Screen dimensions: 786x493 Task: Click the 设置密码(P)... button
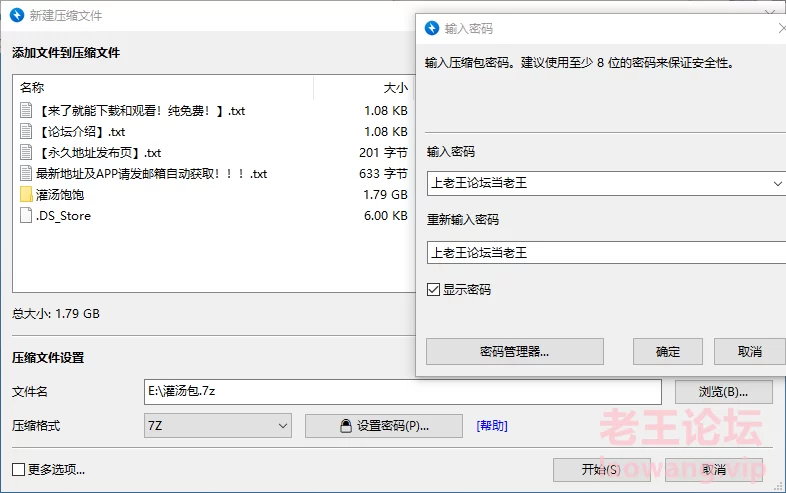click(x=384, y=426)
